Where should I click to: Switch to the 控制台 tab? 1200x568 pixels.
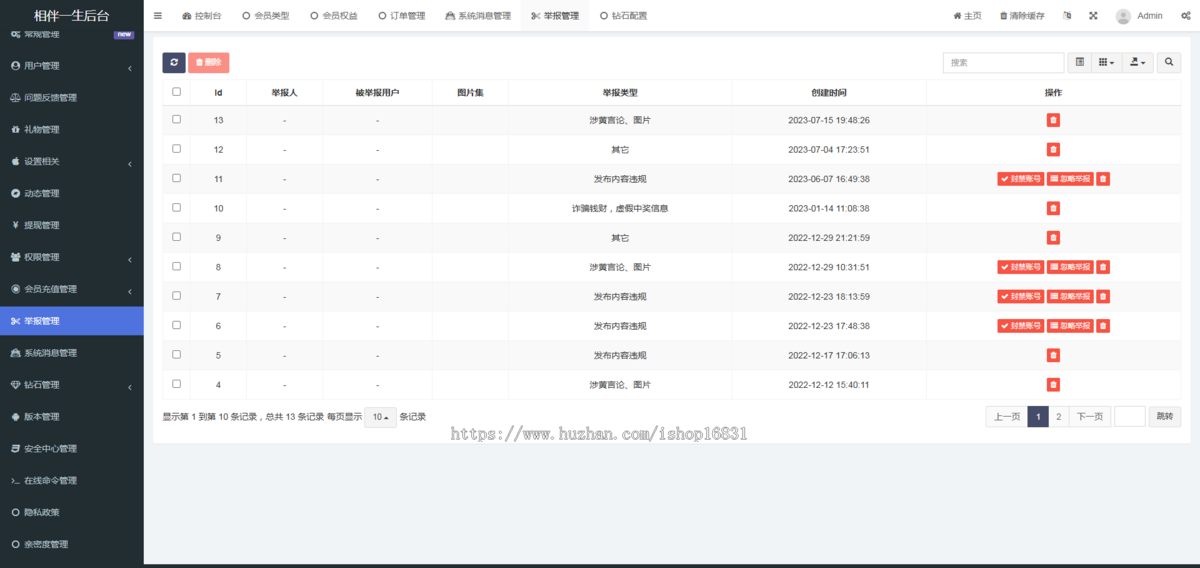tap(201, 16)
